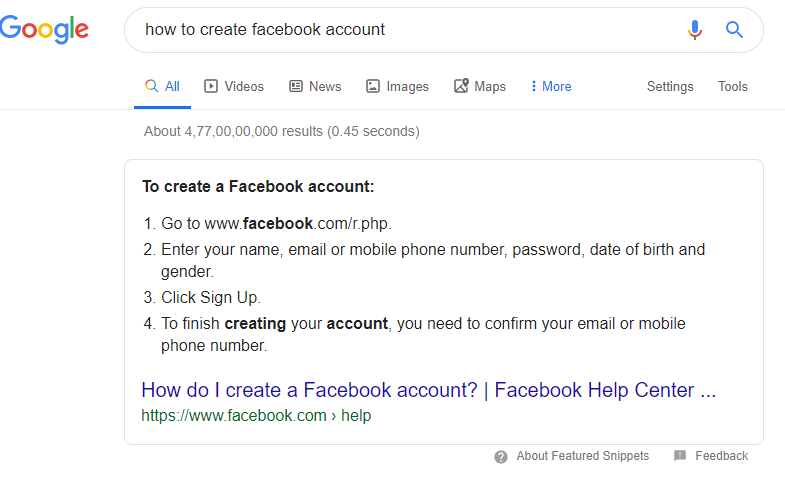The width and height of the screenshot is (785, 485).
Task: Click the Feedback link below the snippet
Action: [x=721, y=456]
